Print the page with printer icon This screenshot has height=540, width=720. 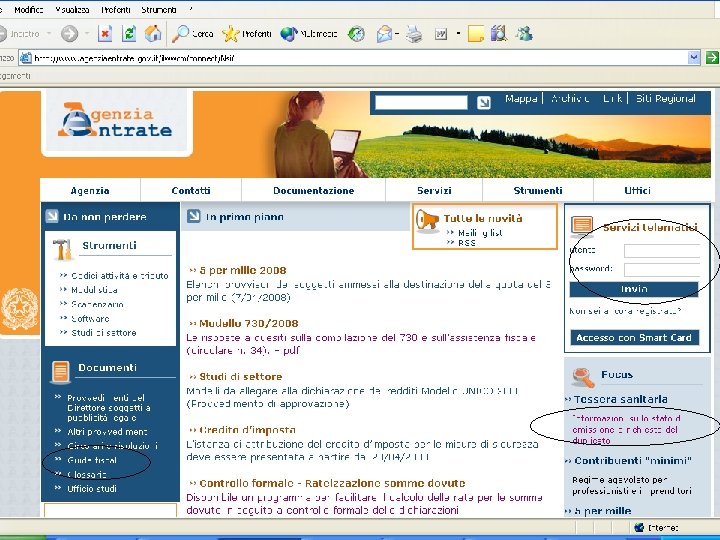pyautogui.click(x=414, y=34)
